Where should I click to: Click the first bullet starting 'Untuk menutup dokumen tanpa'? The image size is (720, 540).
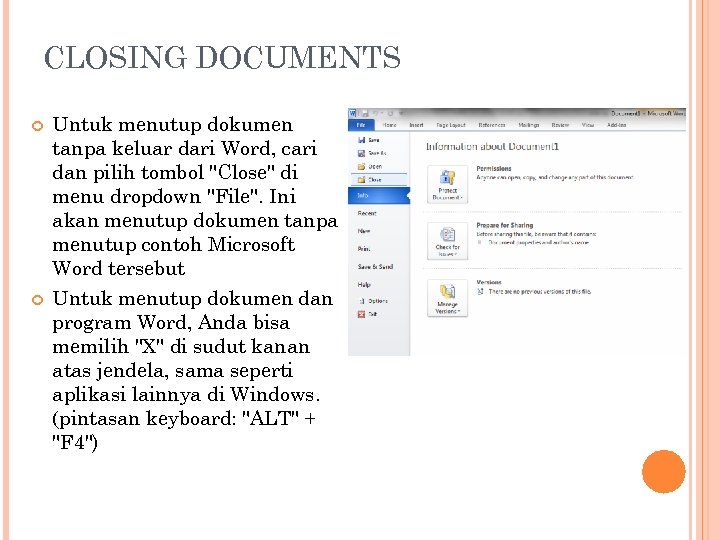pos(195,197)
